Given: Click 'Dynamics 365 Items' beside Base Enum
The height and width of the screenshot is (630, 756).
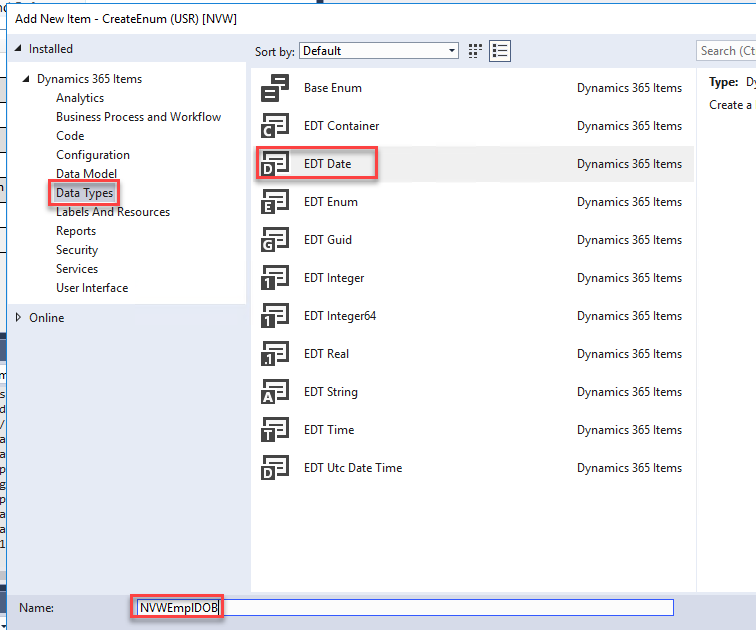Looking at the screenshot, I should [x=629, y=88].
